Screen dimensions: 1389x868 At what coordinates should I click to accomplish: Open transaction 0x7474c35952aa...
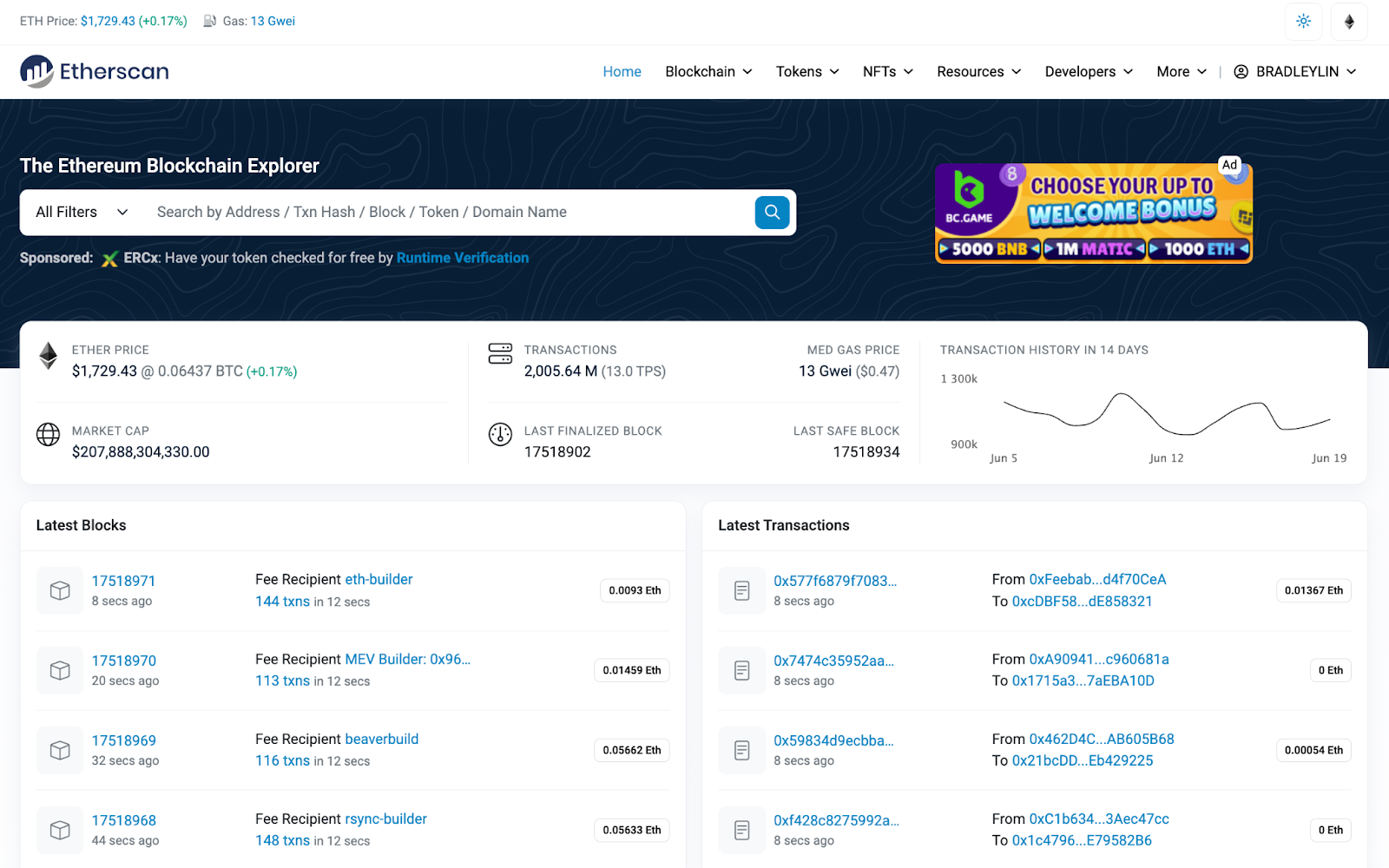(833, 661)
